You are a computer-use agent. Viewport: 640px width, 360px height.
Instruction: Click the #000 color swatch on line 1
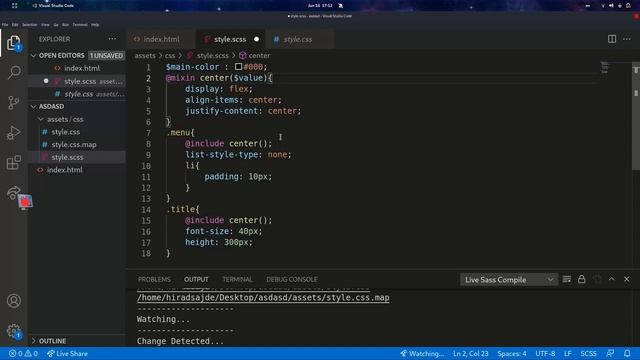[238, 67]
